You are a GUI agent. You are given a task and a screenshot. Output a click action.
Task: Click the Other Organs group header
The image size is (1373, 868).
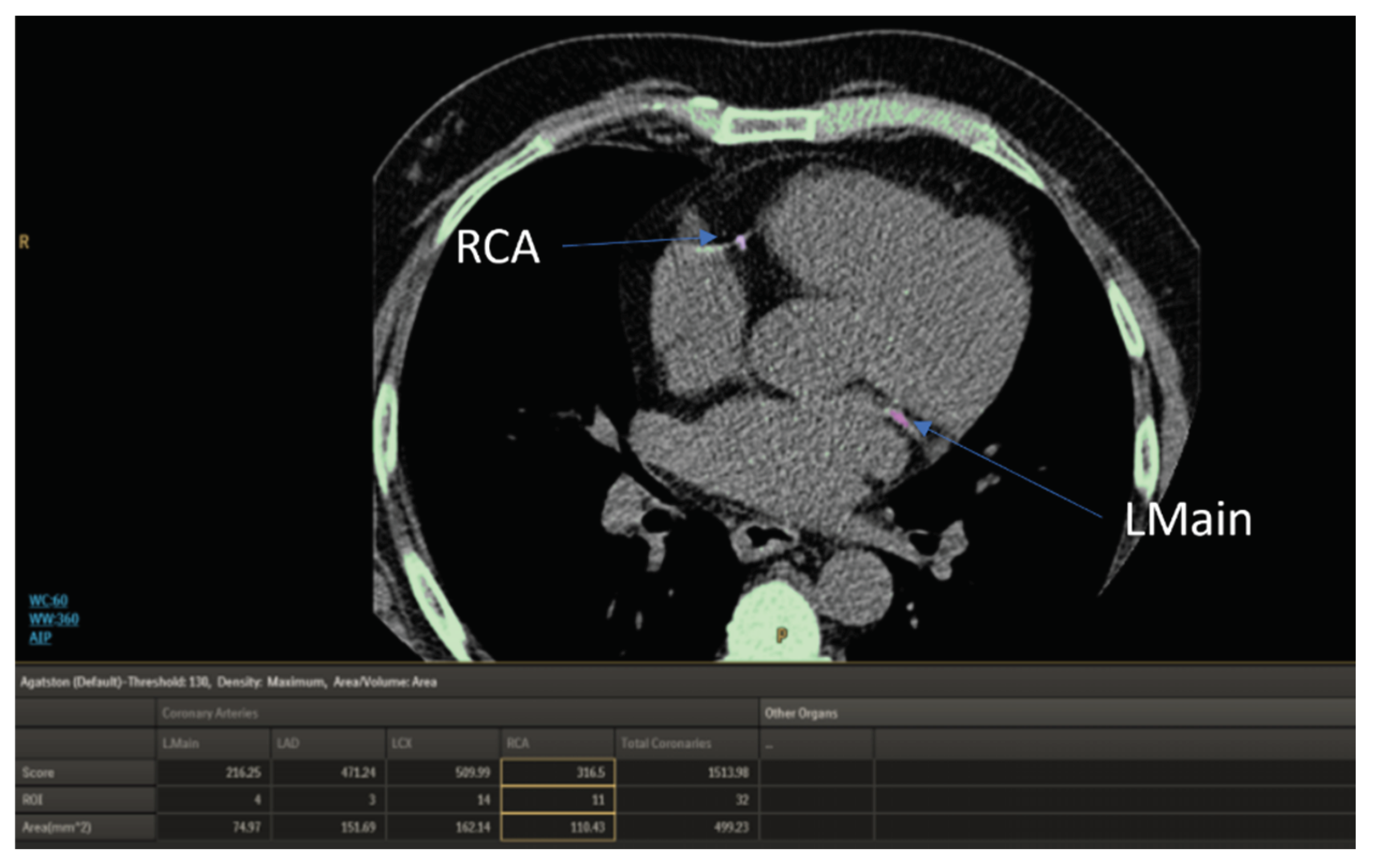click(801, 714)
